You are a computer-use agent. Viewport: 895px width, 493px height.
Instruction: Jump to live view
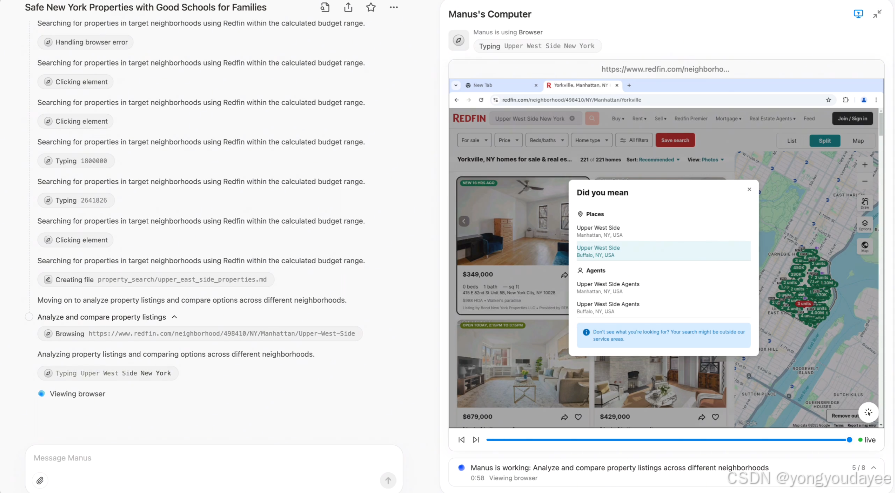pos(866,440)
